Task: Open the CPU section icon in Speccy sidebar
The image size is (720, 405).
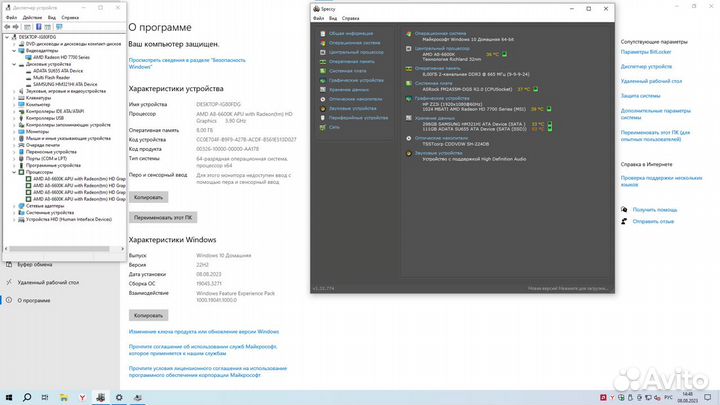Action: [322, 52]
